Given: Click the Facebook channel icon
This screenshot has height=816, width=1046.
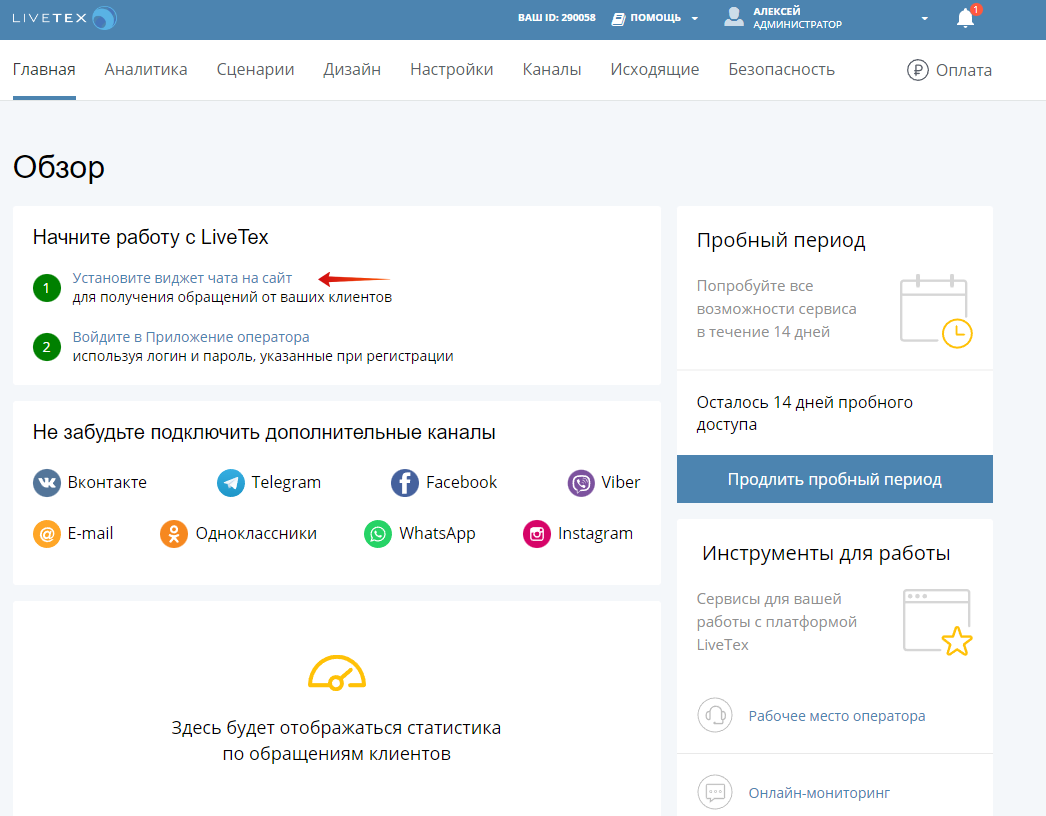Looking at the screenshot, I should [x=405, y=482].
